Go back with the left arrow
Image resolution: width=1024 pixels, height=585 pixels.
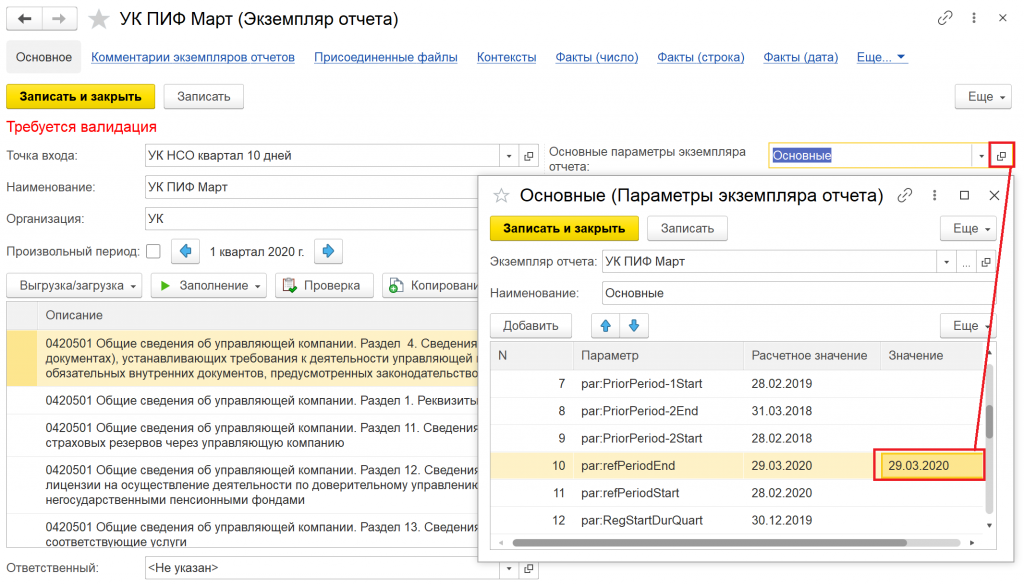coord(25,19)
